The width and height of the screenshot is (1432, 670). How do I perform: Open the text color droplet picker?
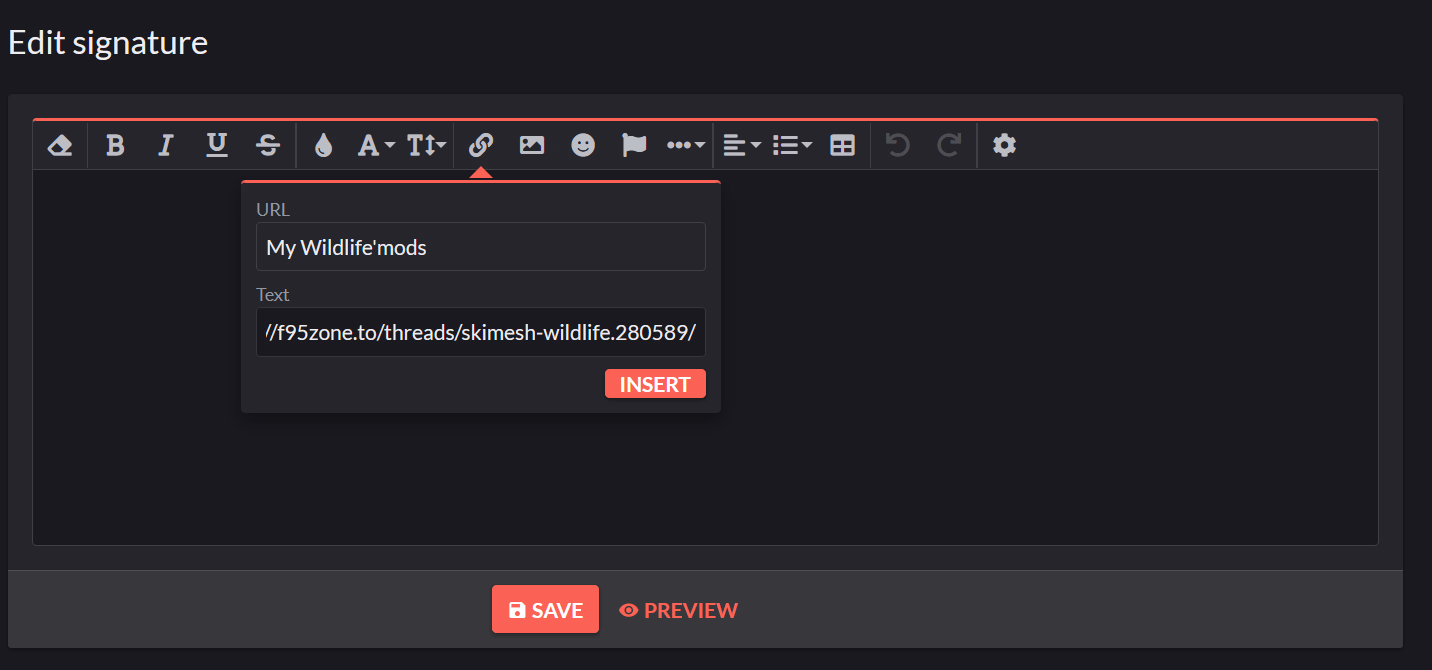pyautogui.click(x=322, y=146)
